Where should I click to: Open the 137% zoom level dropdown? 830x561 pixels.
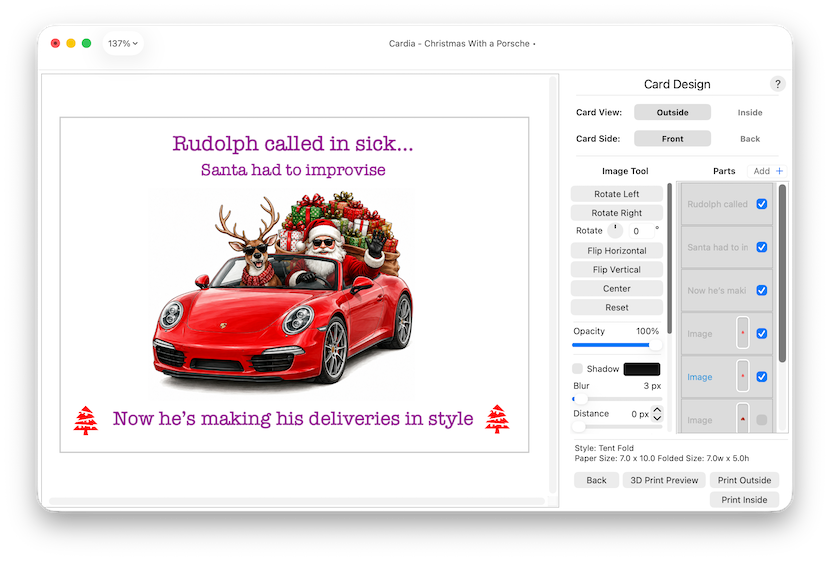pyautogui.click(x=123, y=43)
